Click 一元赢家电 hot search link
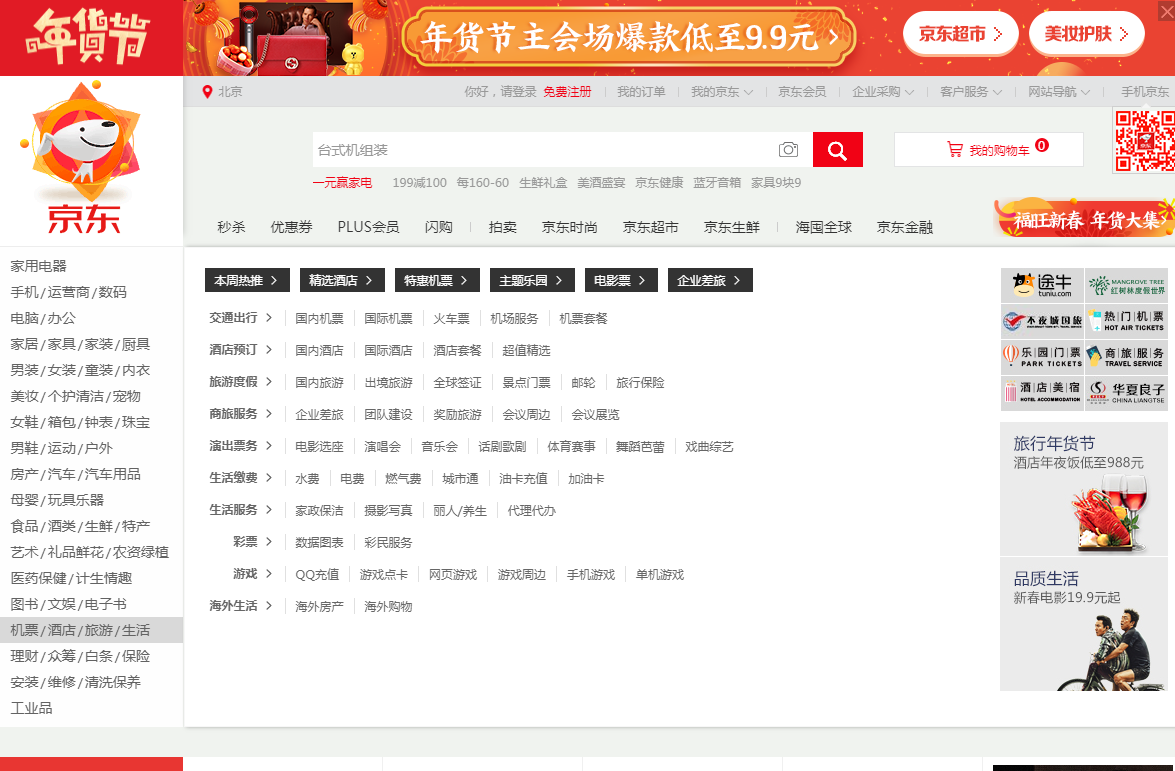 (342, 183)
